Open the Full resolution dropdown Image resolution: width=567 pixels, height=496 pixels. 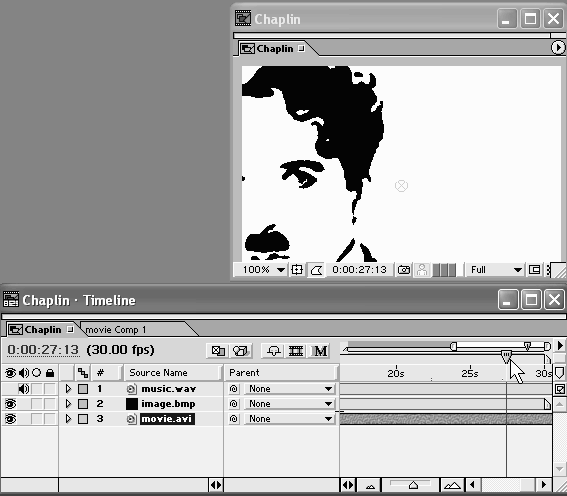[495, 270]
